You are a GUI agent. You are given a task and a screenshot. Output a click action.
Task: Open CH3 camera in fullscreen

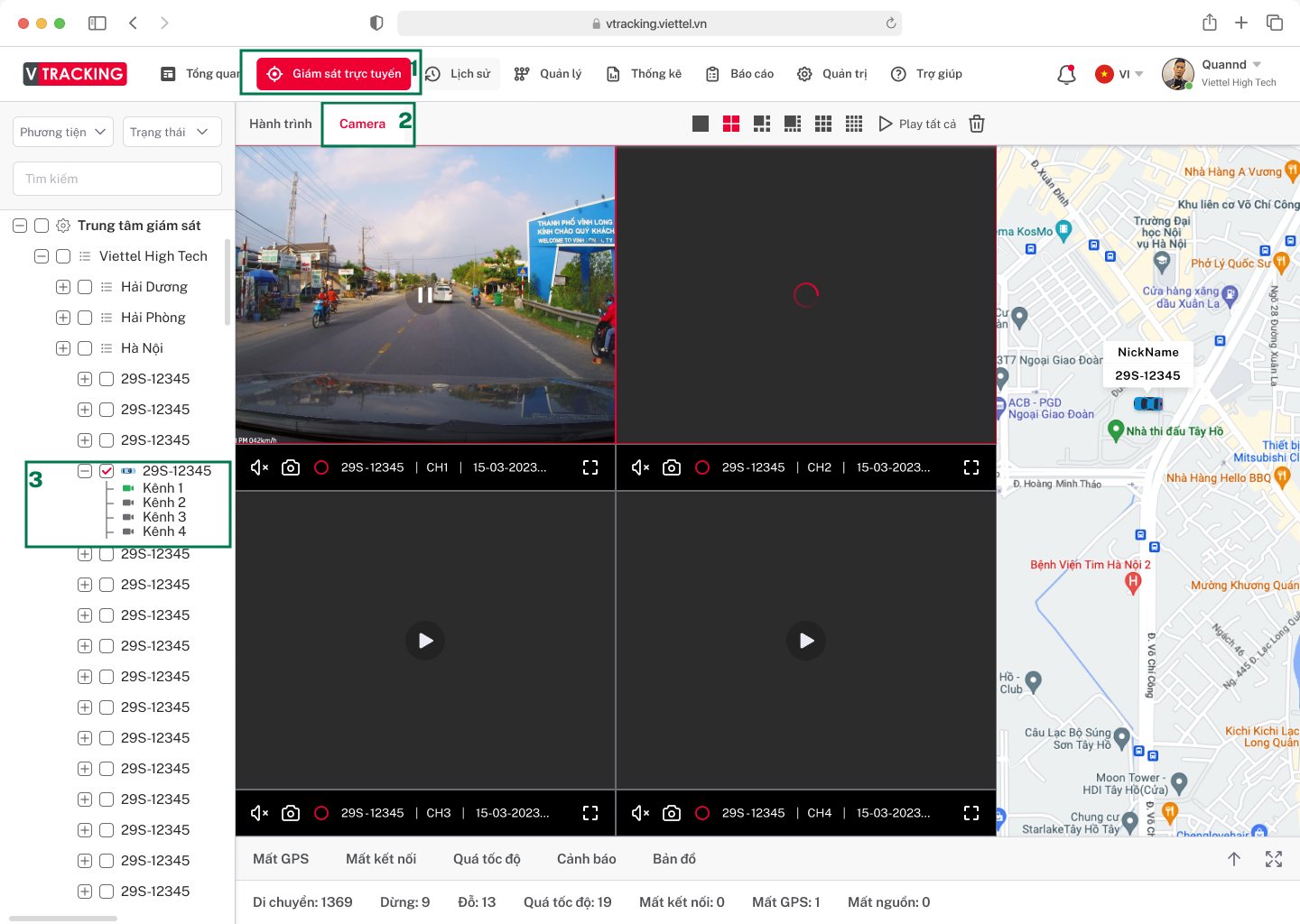[x=590, y=813]
